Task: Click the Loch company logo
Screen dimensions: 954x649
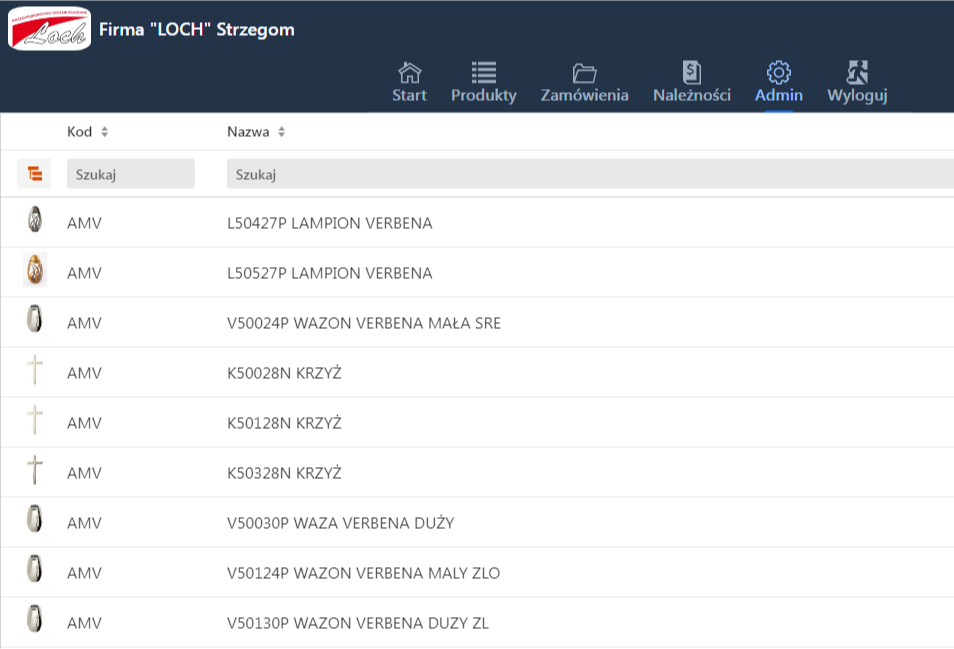Action: coord(49,28)
